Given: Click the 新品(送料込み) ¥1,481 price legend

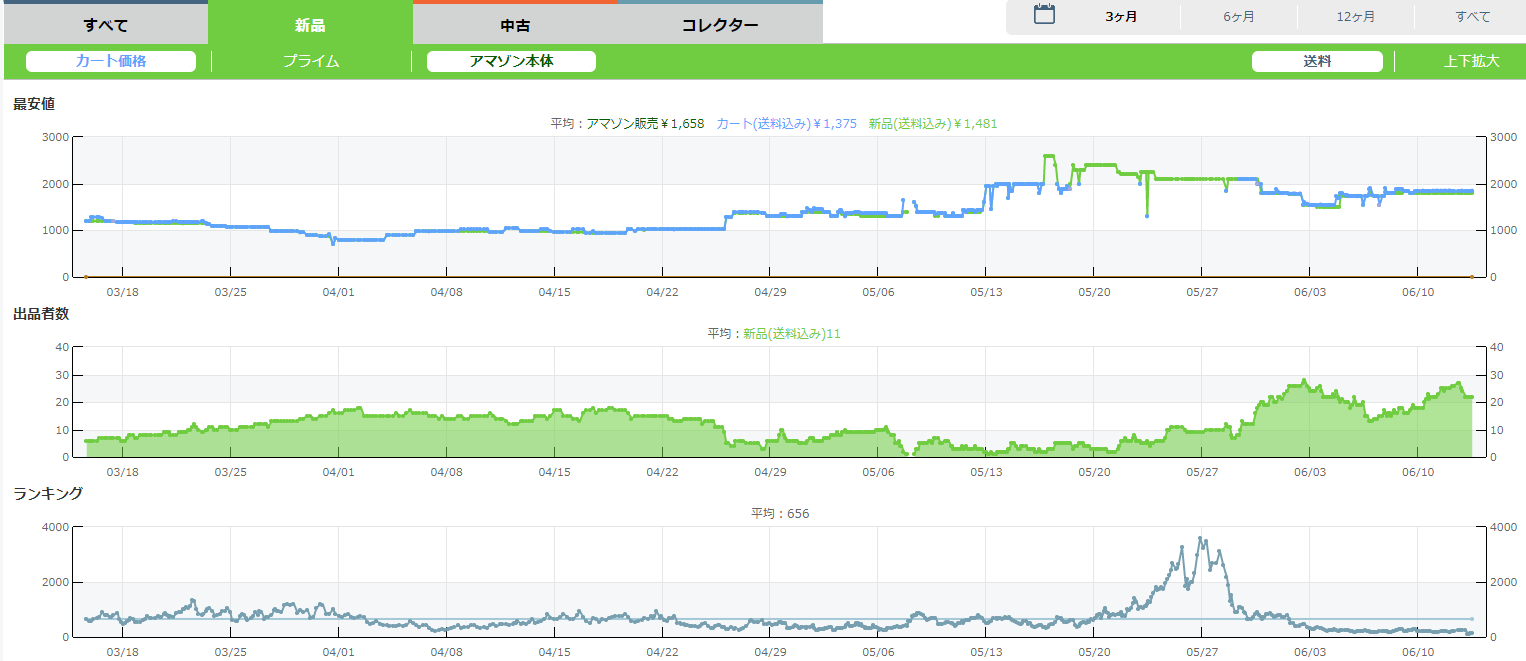Looking at the screenshot, I should click(932, 124).
